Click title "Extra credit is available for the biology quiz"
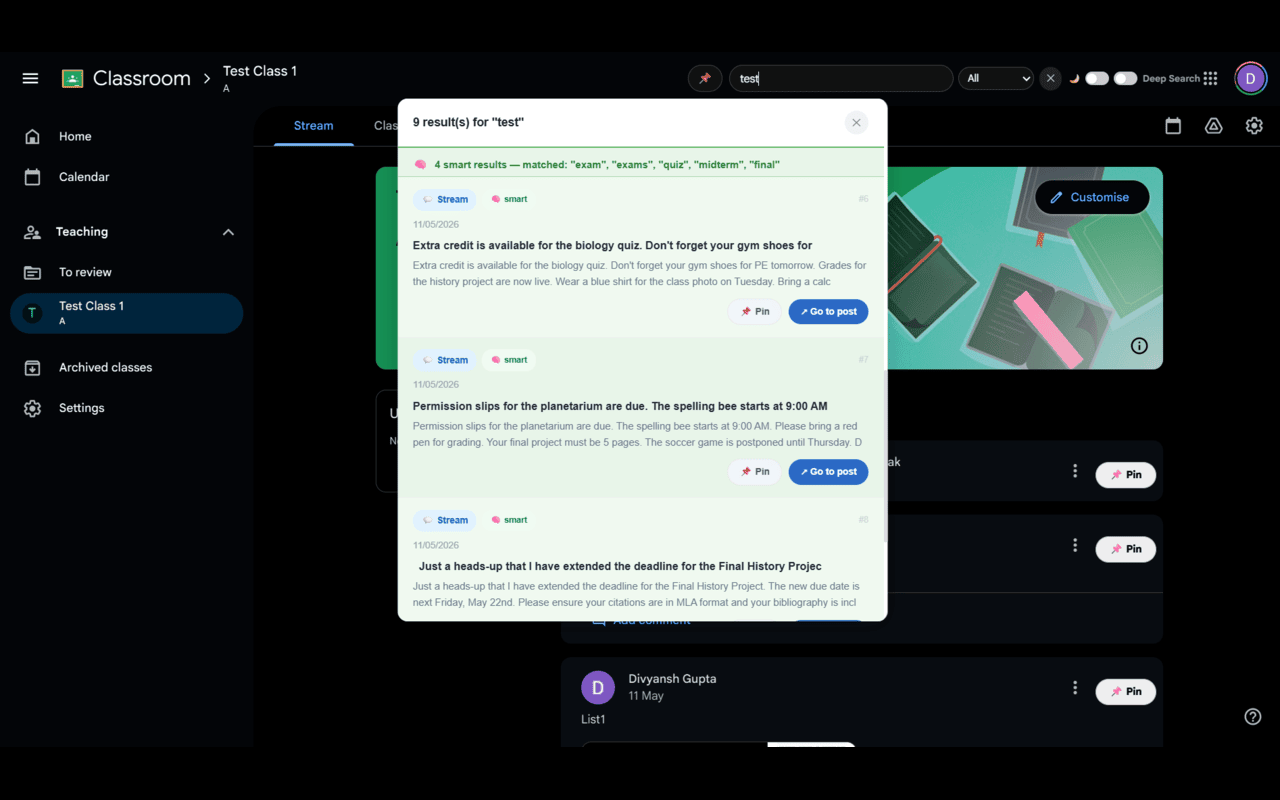This screenshot has width=1280, height=800. [612, 246]
